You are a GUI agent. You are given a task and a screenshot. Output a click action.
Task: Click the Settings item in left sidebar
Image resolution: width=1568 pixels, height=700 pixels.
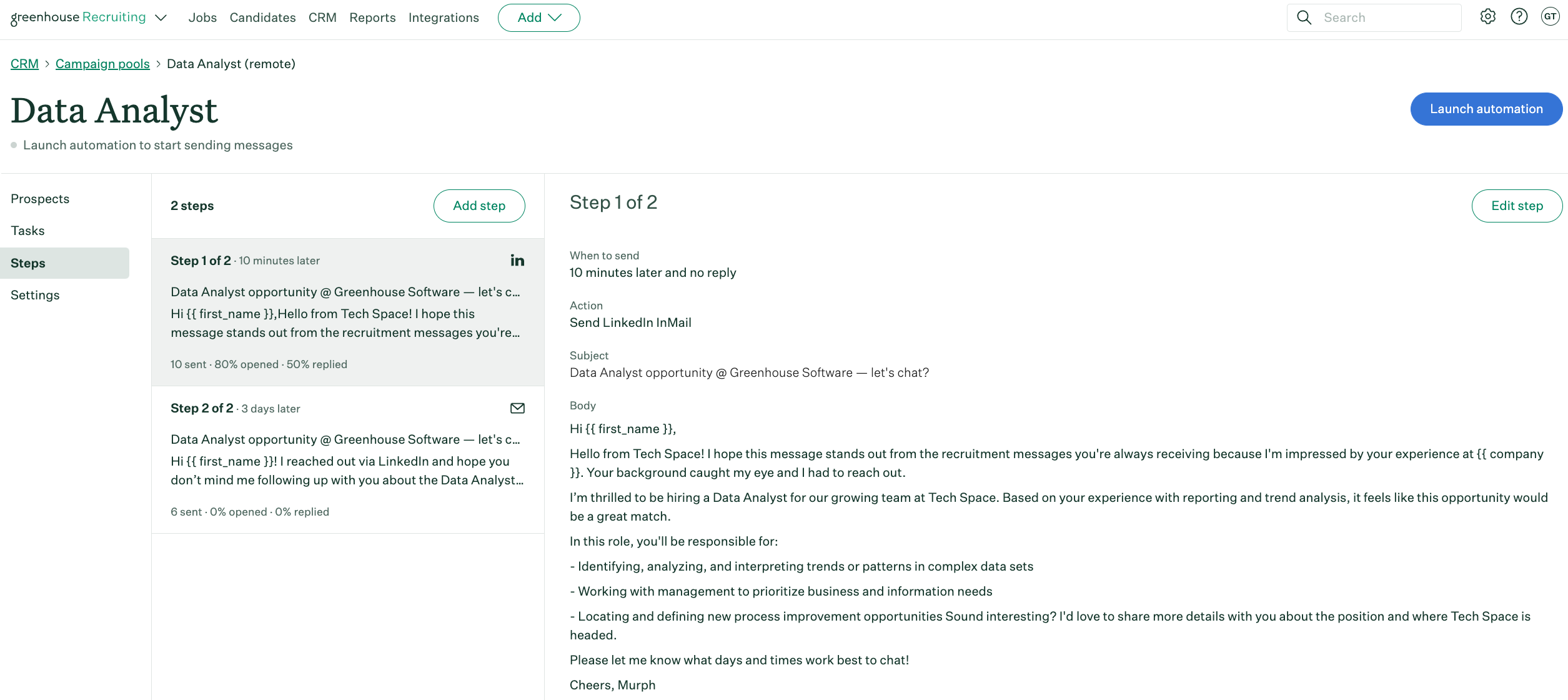[35, 295]
